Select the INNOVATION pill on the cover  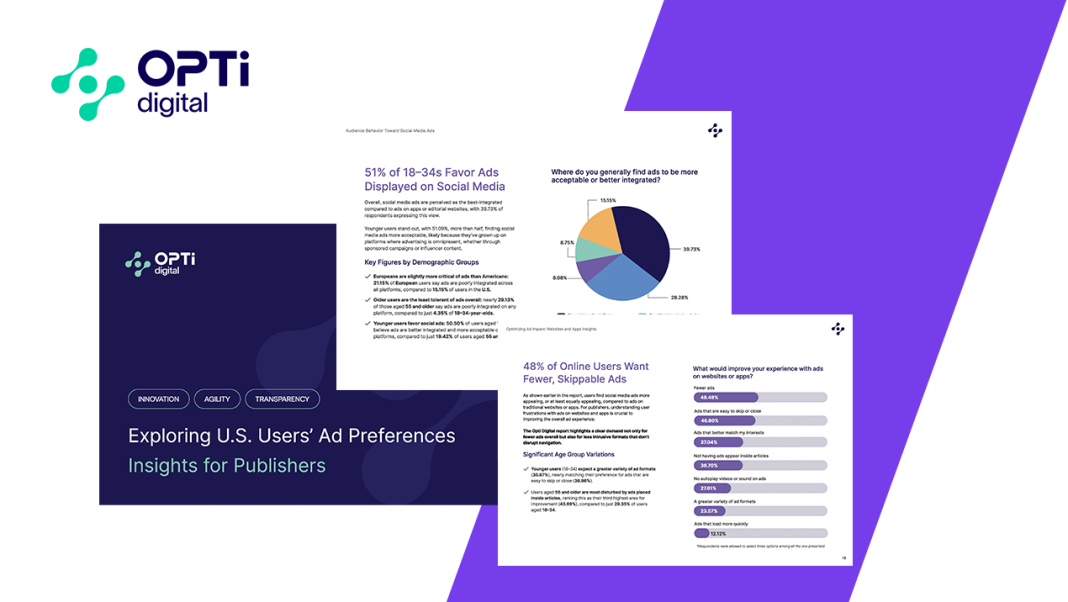(158, 399)
